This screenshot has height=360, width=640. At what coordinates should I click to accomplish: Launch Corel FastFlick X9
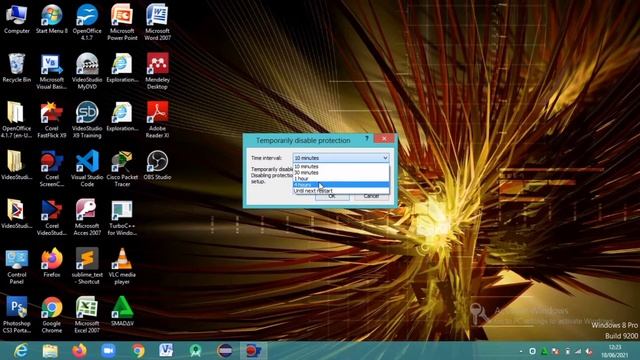52,120
